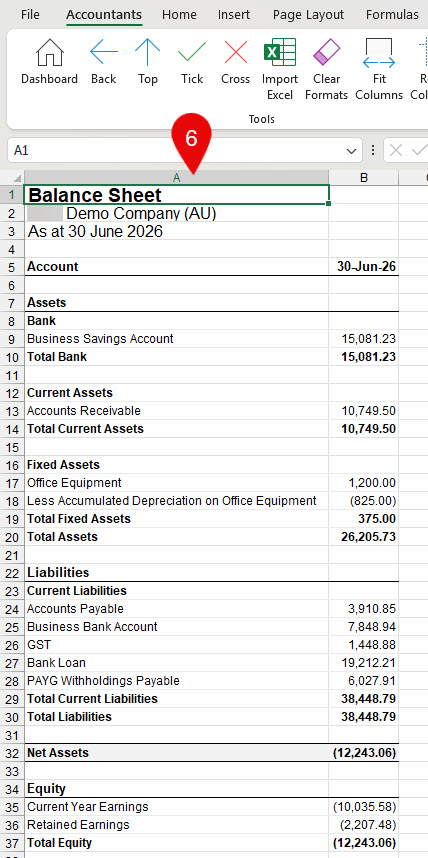This screenshot has width=428, height=858.
Task: Select the 375.00 total fixed assets value
Action: 363,519
